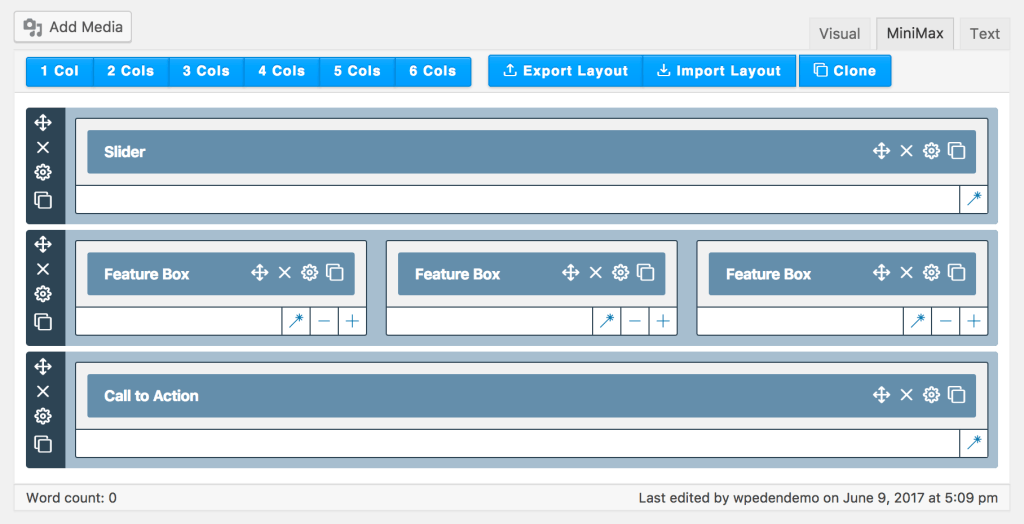
Task: Decrease first Feature Box column width
Action: pyautogui.click(x=324, y=321)
